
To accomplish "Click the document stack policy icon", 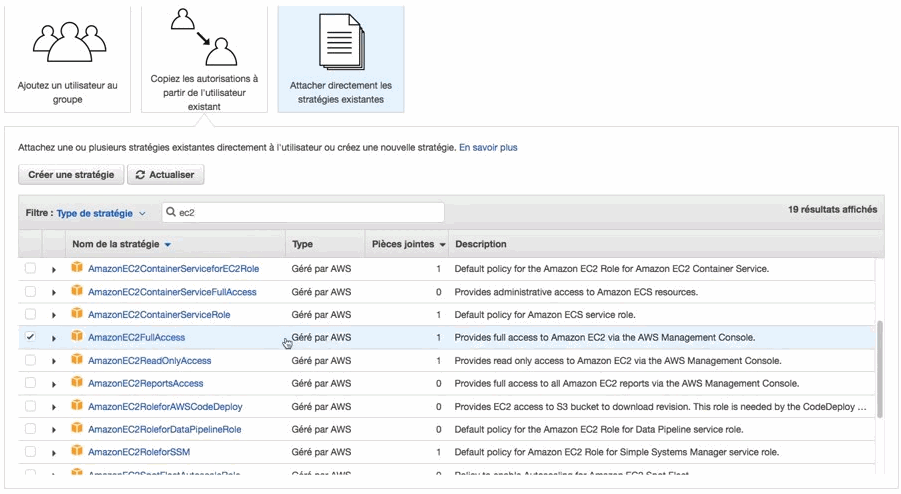I will click(x=341, y=43).
